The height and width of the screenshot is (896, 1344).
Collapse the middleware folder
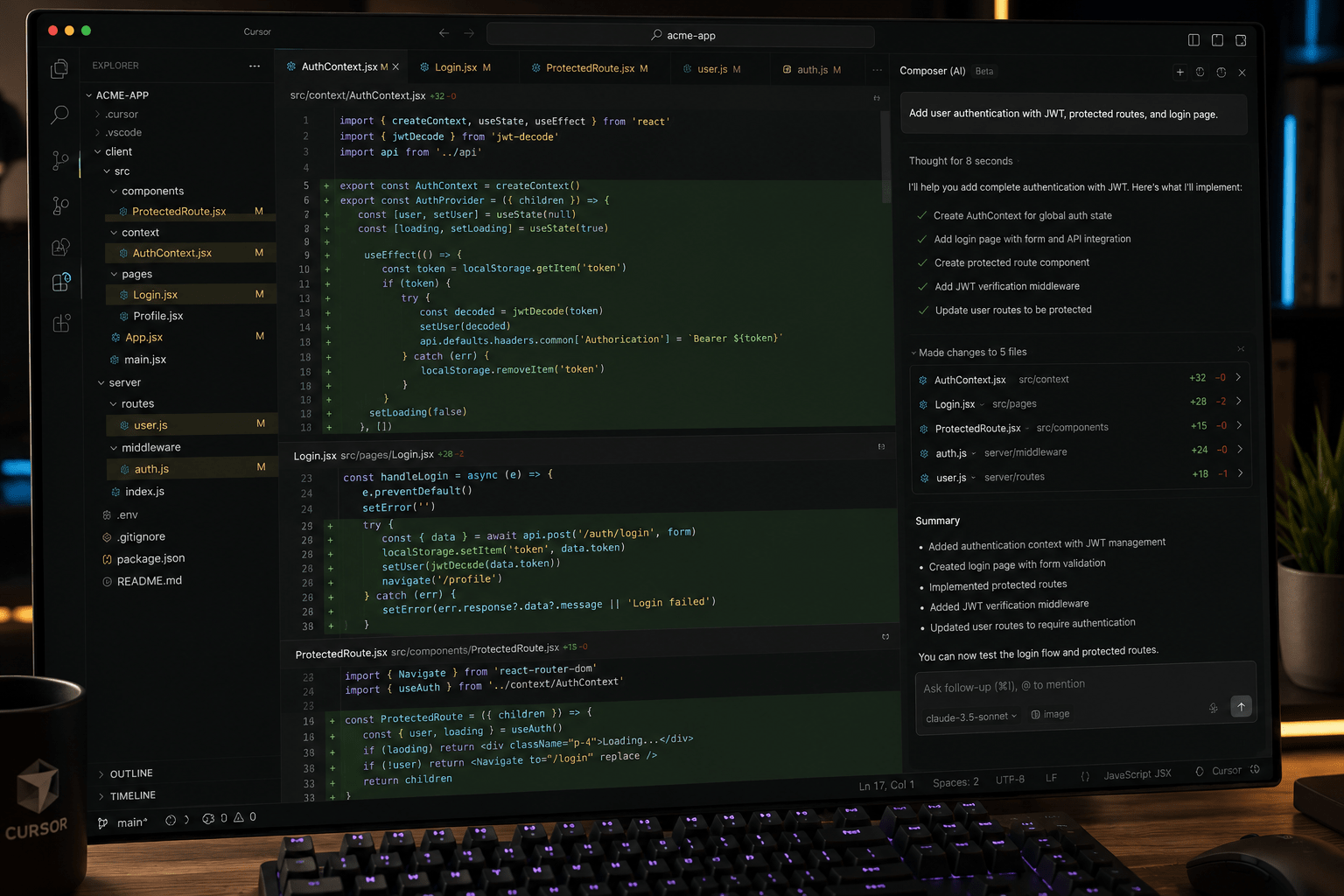(x=145, y=447)
